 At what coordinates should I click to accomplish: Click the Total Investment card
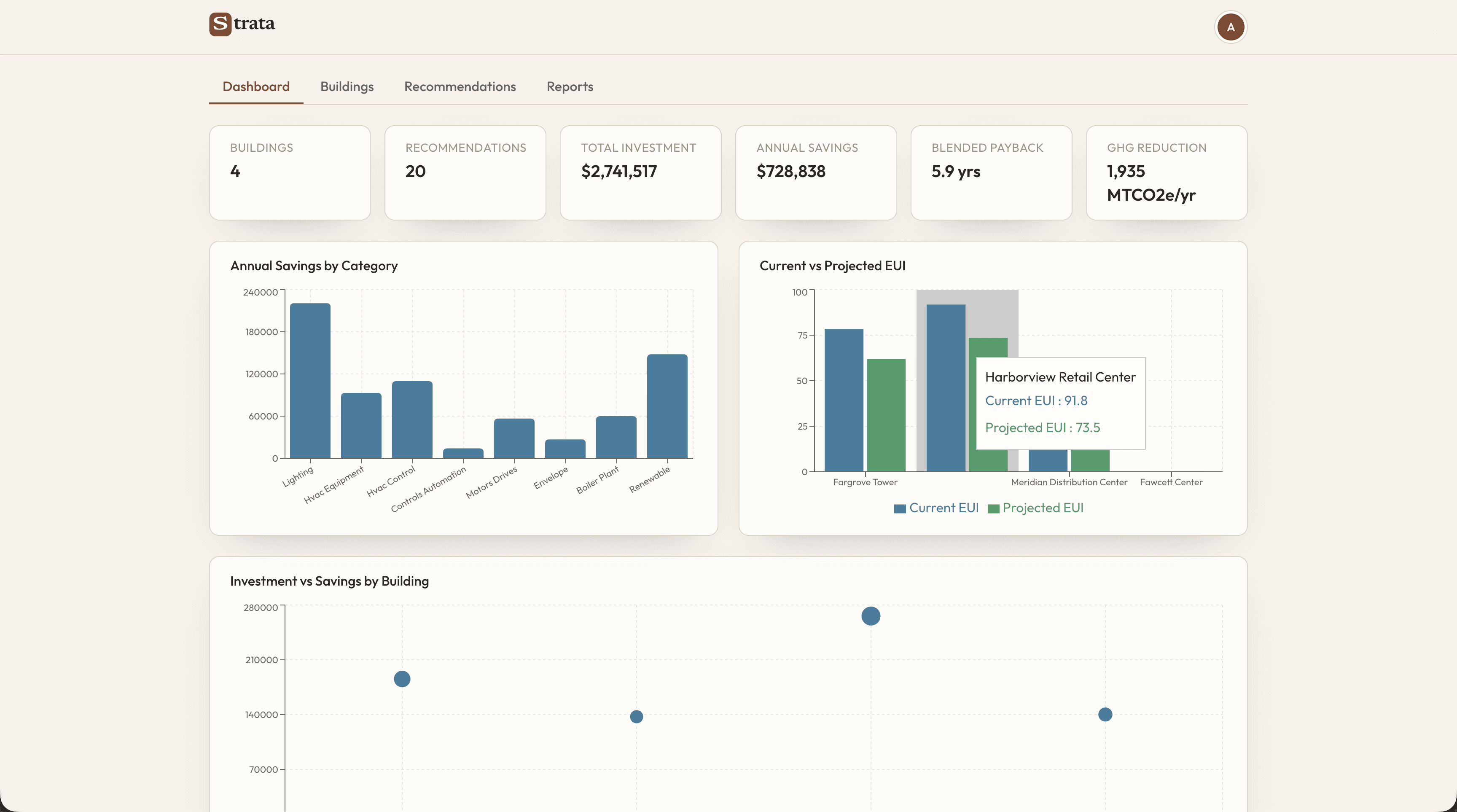[x=640, y=172]
